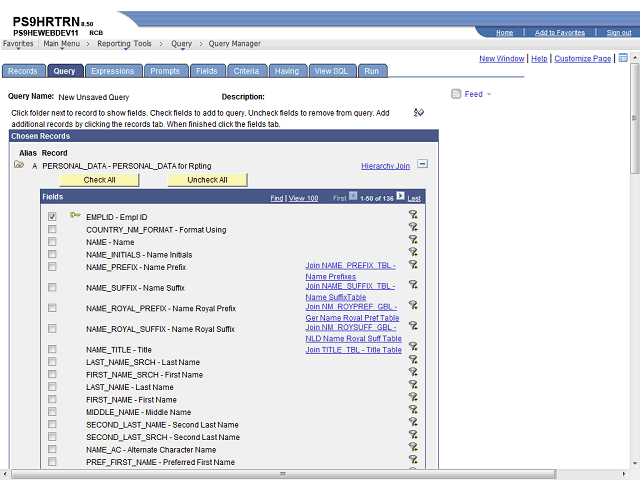Show next fields using the right arrow icon
The width and height of the screenshot is (640, 480).
point(400,196)
